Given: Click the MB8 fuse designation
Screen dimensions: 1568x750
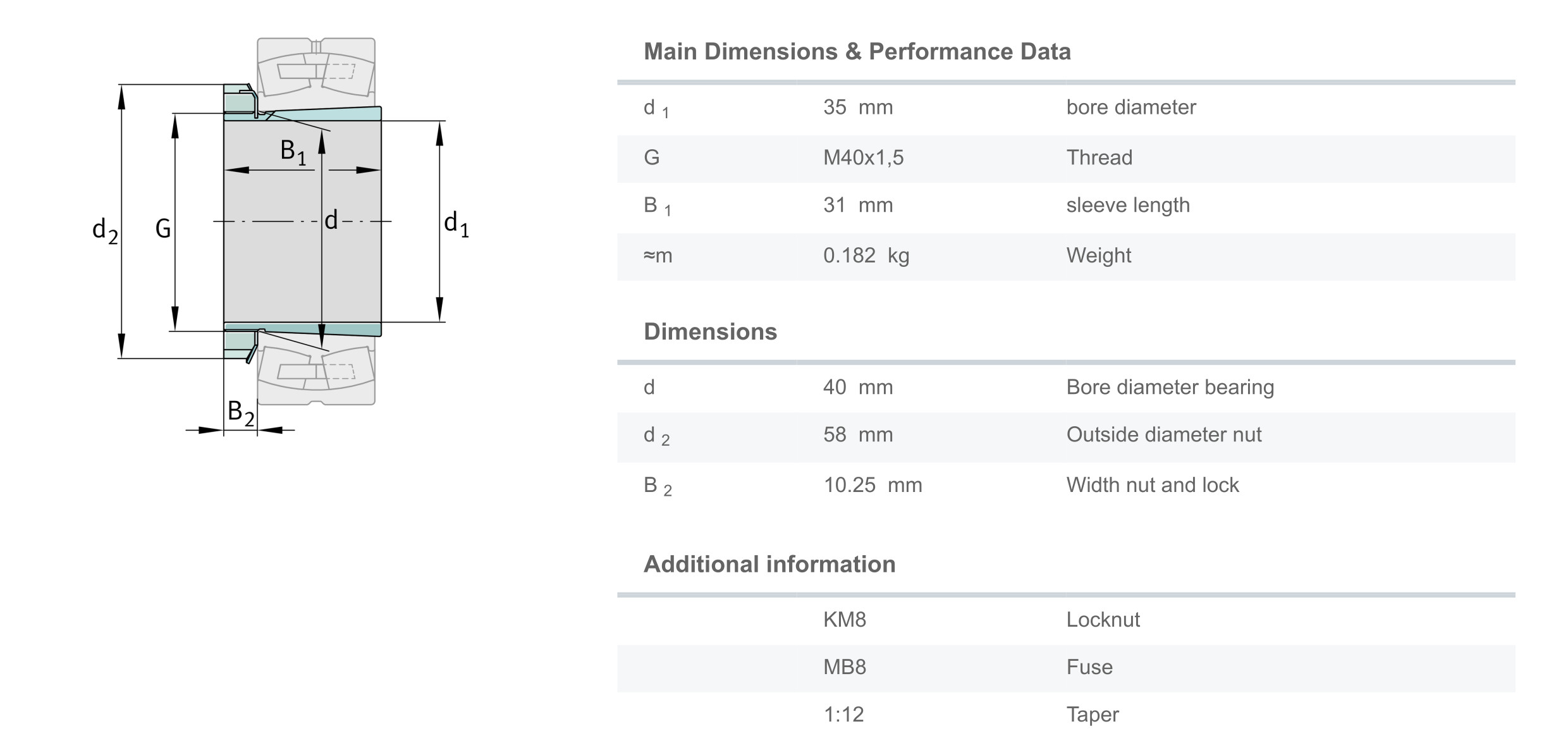Looking at the screenshot, I should [844, 667].
